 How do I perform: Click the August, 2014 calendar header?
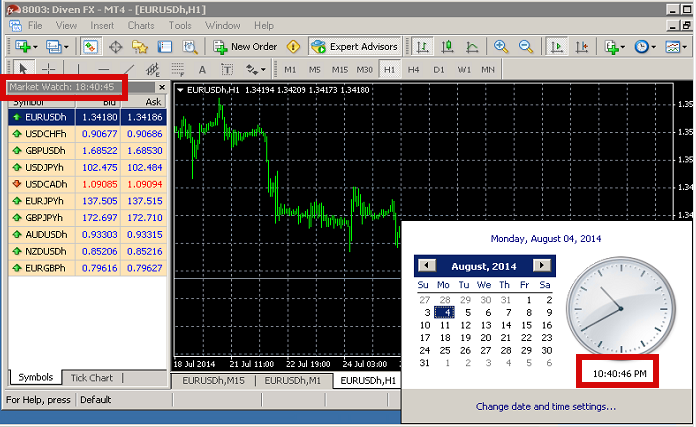point(484,266)
